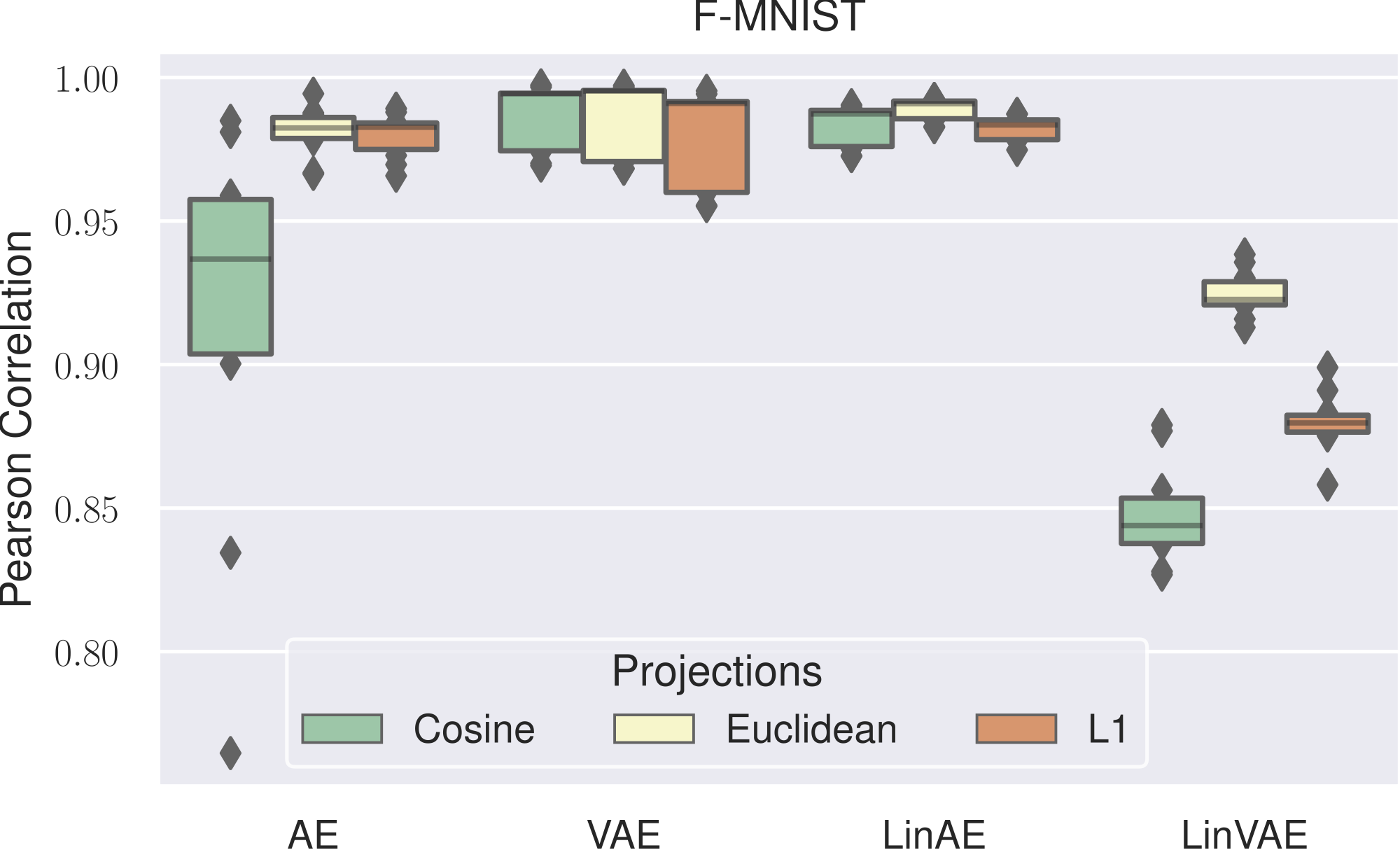The image size is (1400, 857).
Task: Click the orange L1 legend swatch
Action: 1016,729
